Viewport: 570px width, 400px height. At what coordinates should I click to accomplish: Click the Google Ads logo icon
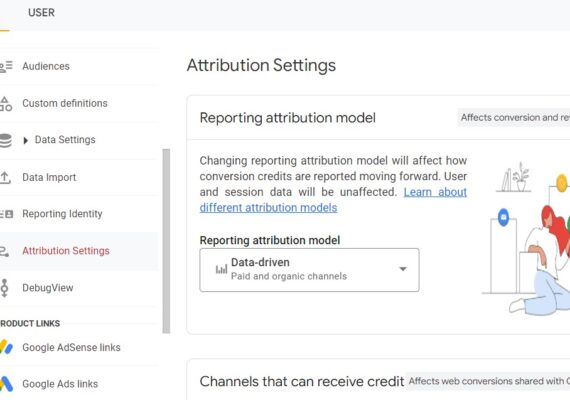coord(6,384)
